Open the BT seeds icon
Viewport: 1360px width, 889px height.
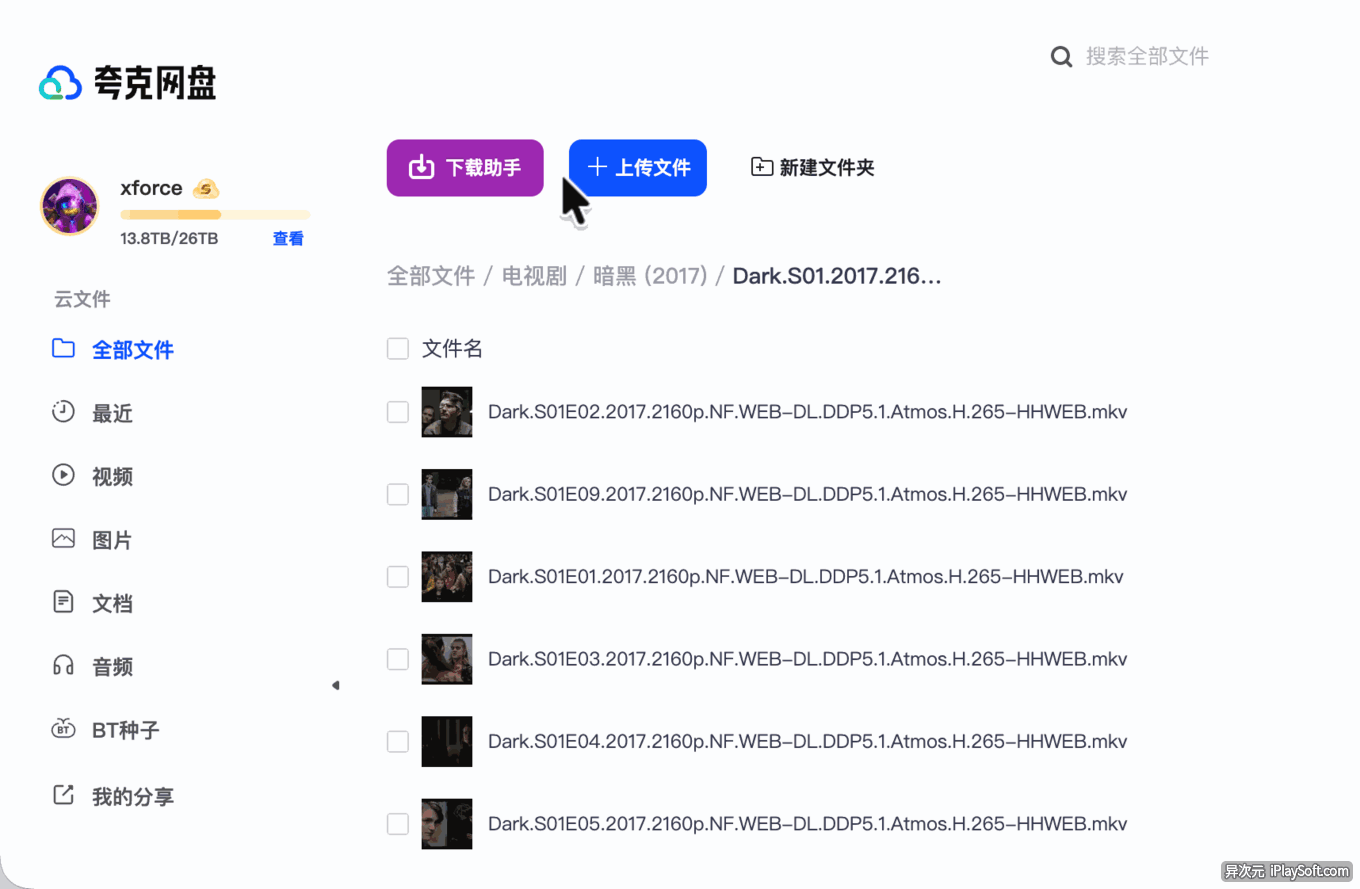(x=63, y=729)
